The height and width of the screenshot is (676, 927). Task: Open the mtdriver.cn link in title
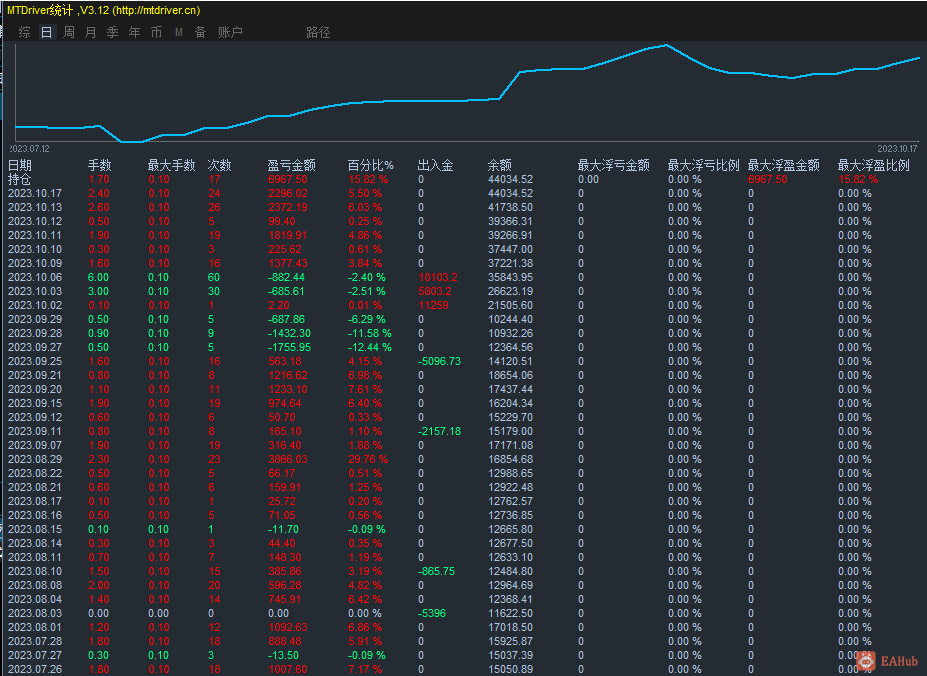pos(155,10)
